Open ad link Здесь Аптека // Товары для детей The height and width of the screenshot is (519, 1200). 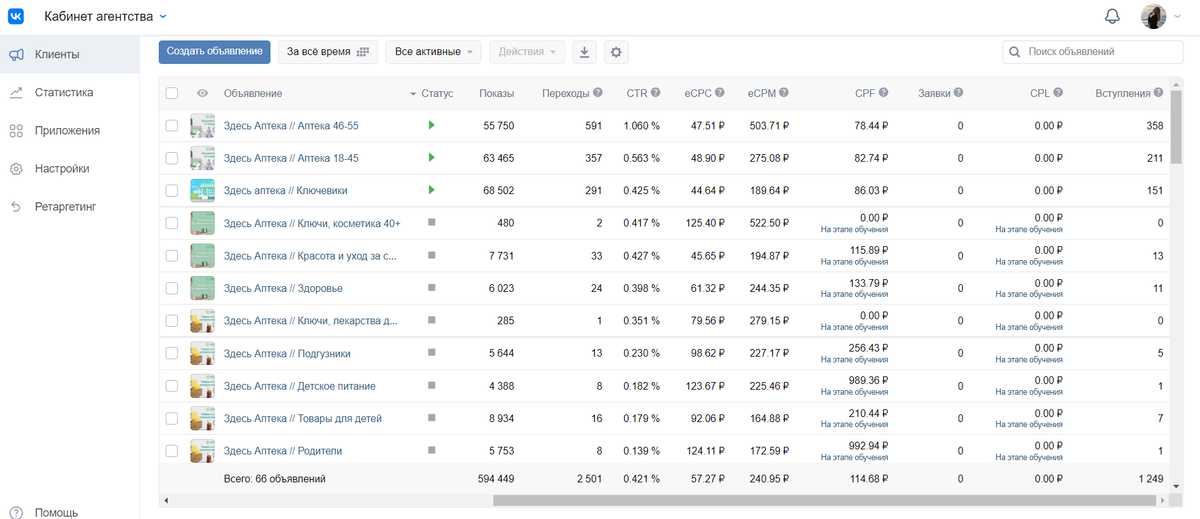[x=303, y=418]
